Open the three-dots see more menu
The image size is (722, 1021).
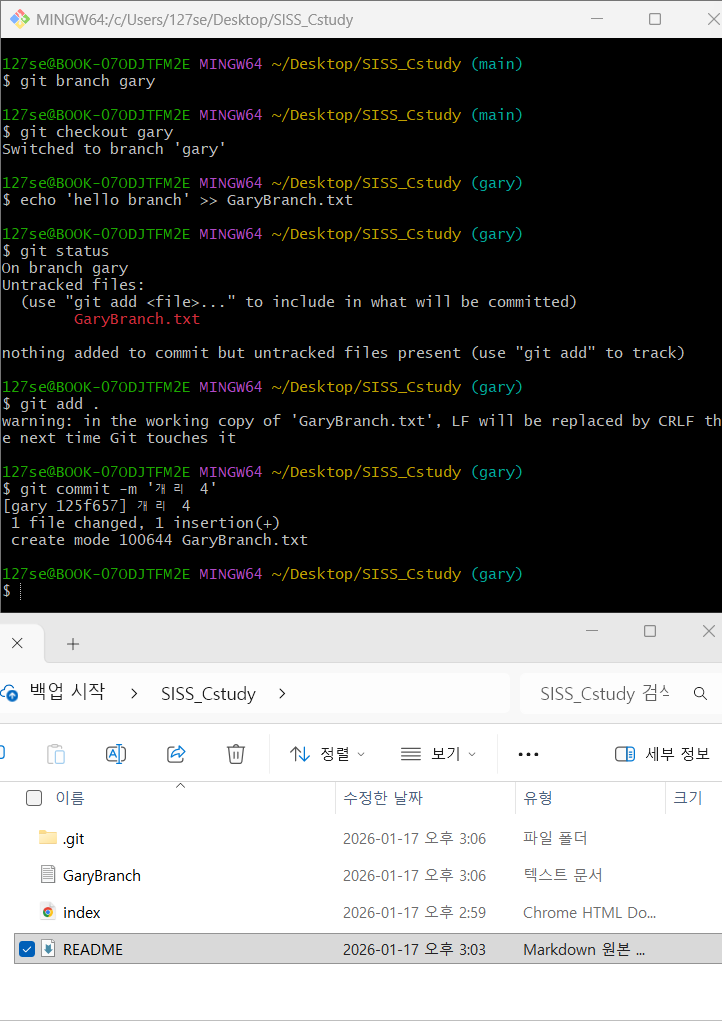529,754
